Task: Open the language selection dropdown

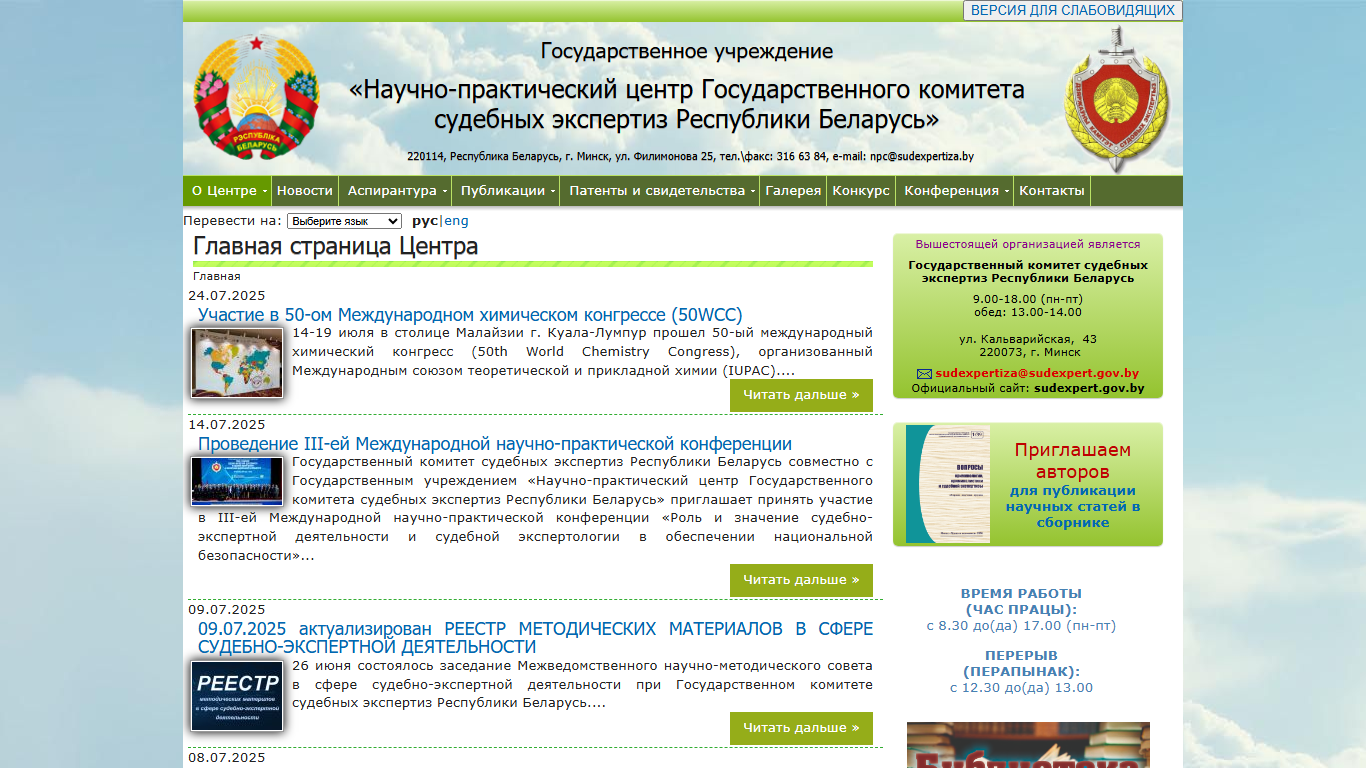Action: point(344,222)
